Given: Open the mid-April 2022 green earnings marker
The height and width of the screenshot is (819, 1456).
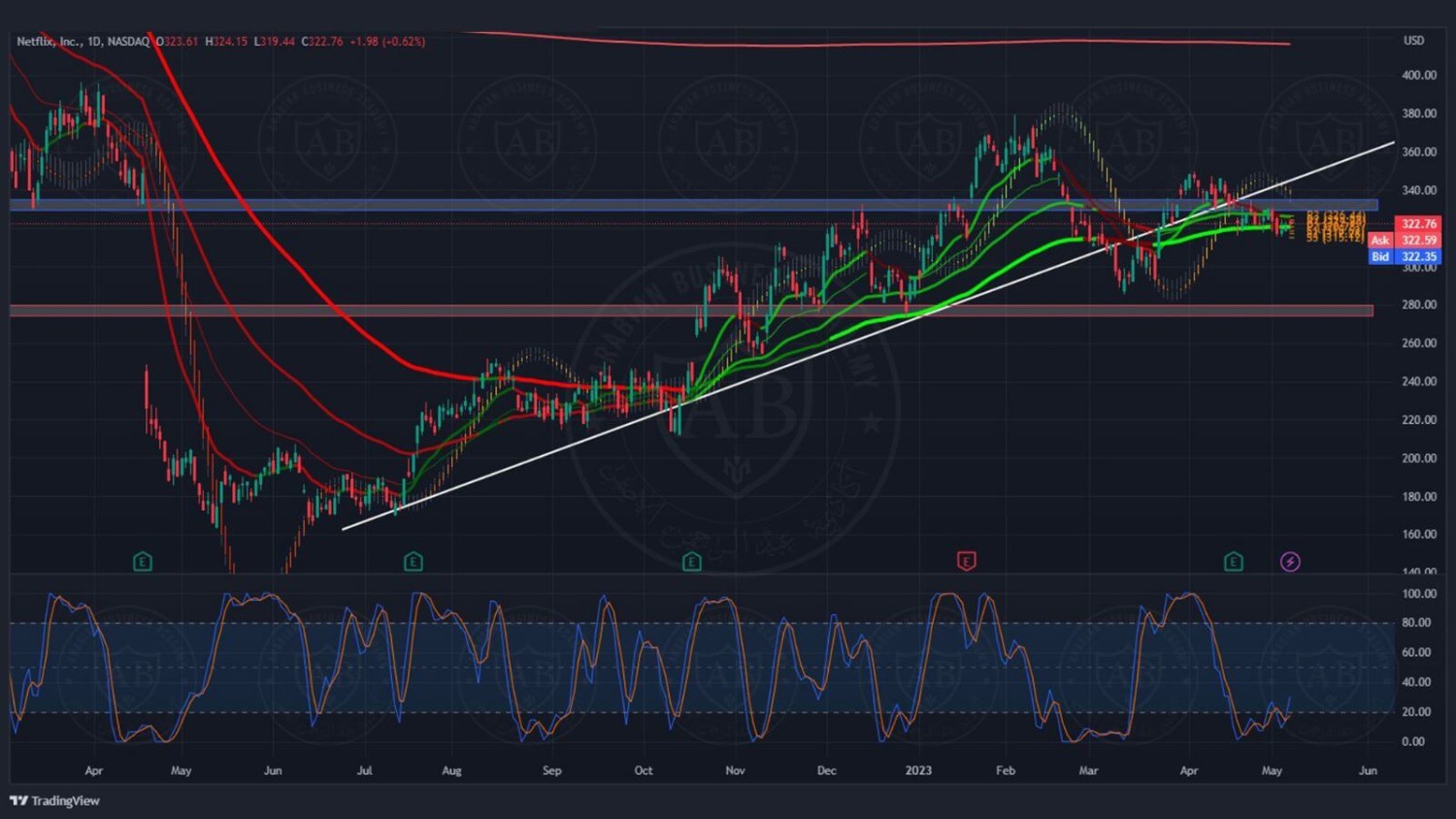Looking at the screenshot, I should 143,561.
